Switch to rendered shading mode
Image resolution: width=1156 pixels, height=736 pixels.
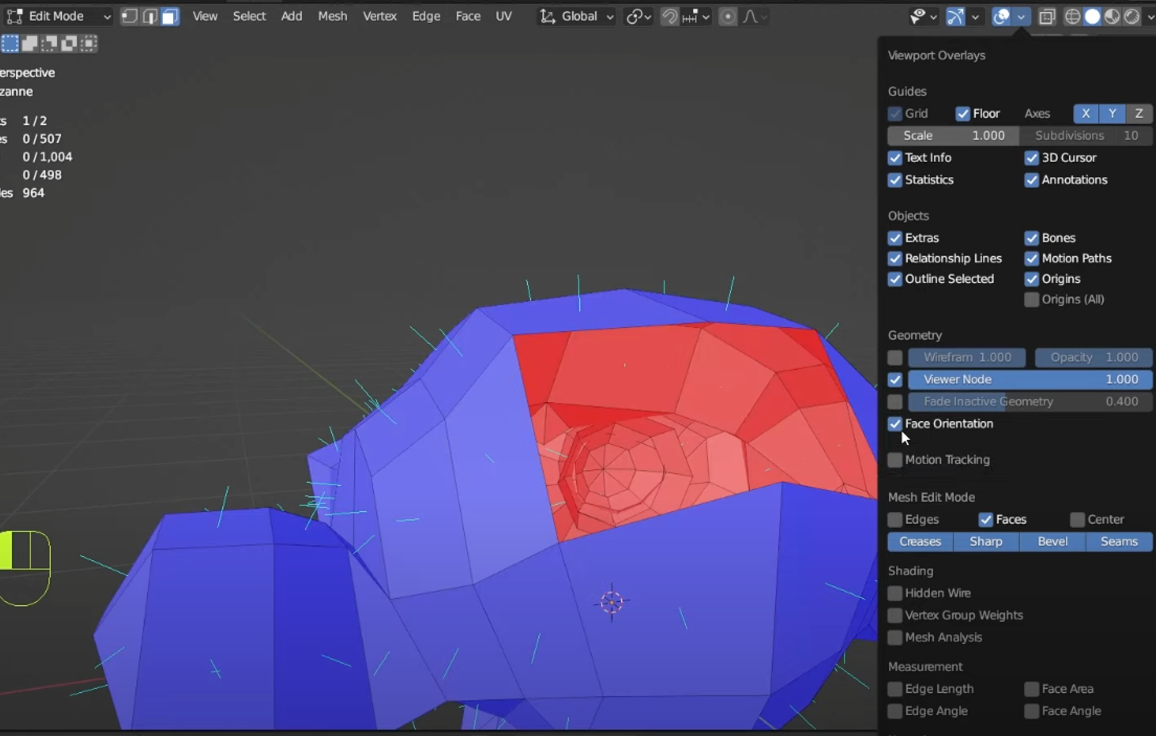pyautogui.click(x=1132, y=16)
